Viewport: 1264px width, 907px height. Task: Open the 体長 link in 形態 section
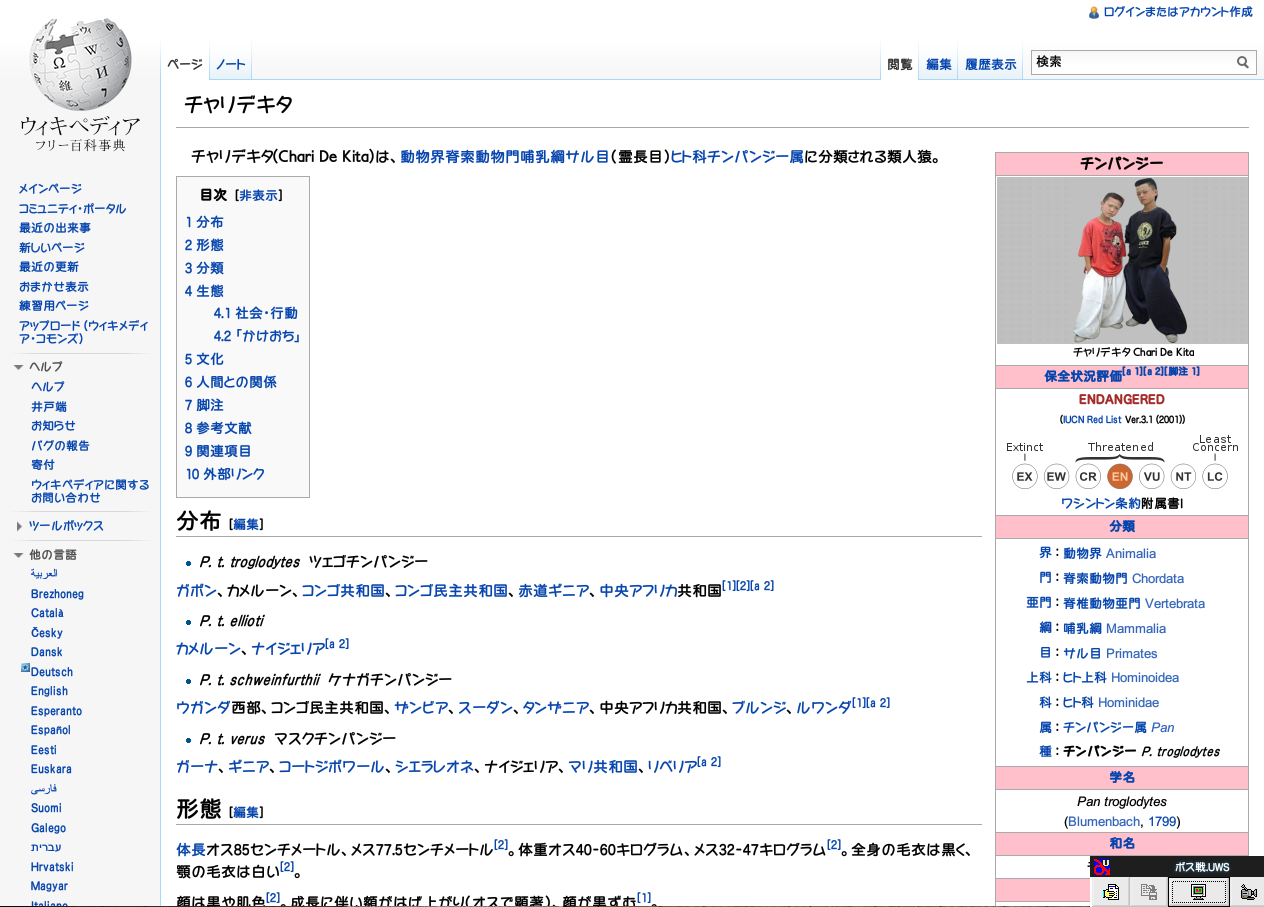pyautogui.click(x=190, y=850)
